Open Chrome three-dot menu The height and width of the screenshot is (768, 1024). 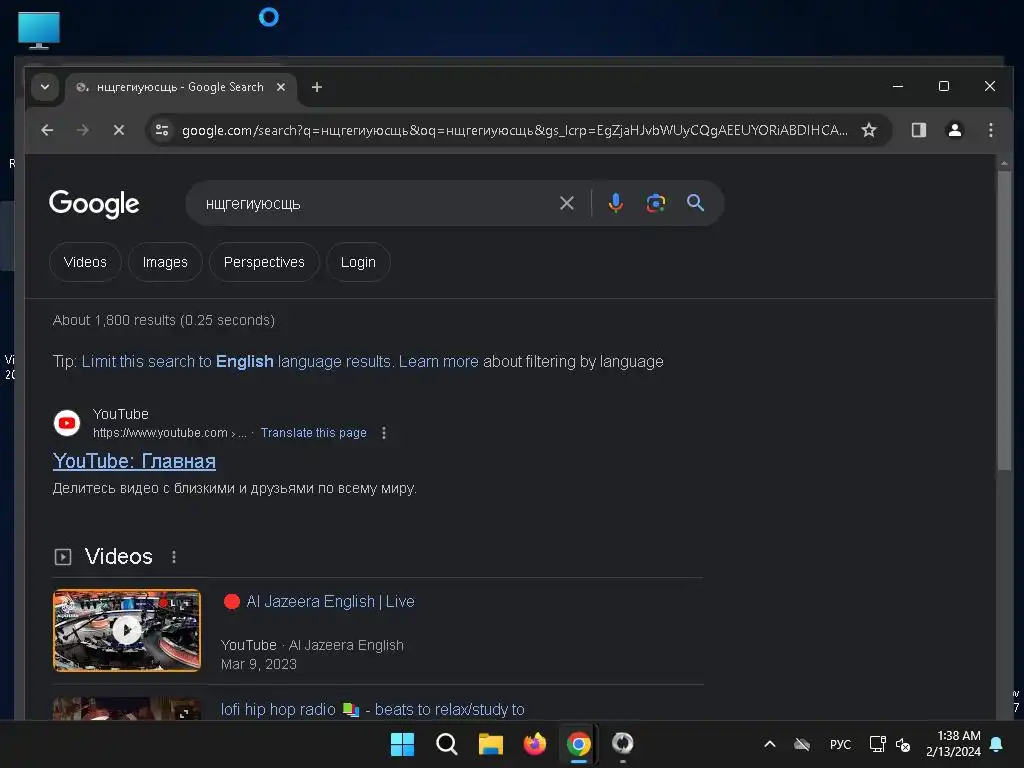pos(991,130)
